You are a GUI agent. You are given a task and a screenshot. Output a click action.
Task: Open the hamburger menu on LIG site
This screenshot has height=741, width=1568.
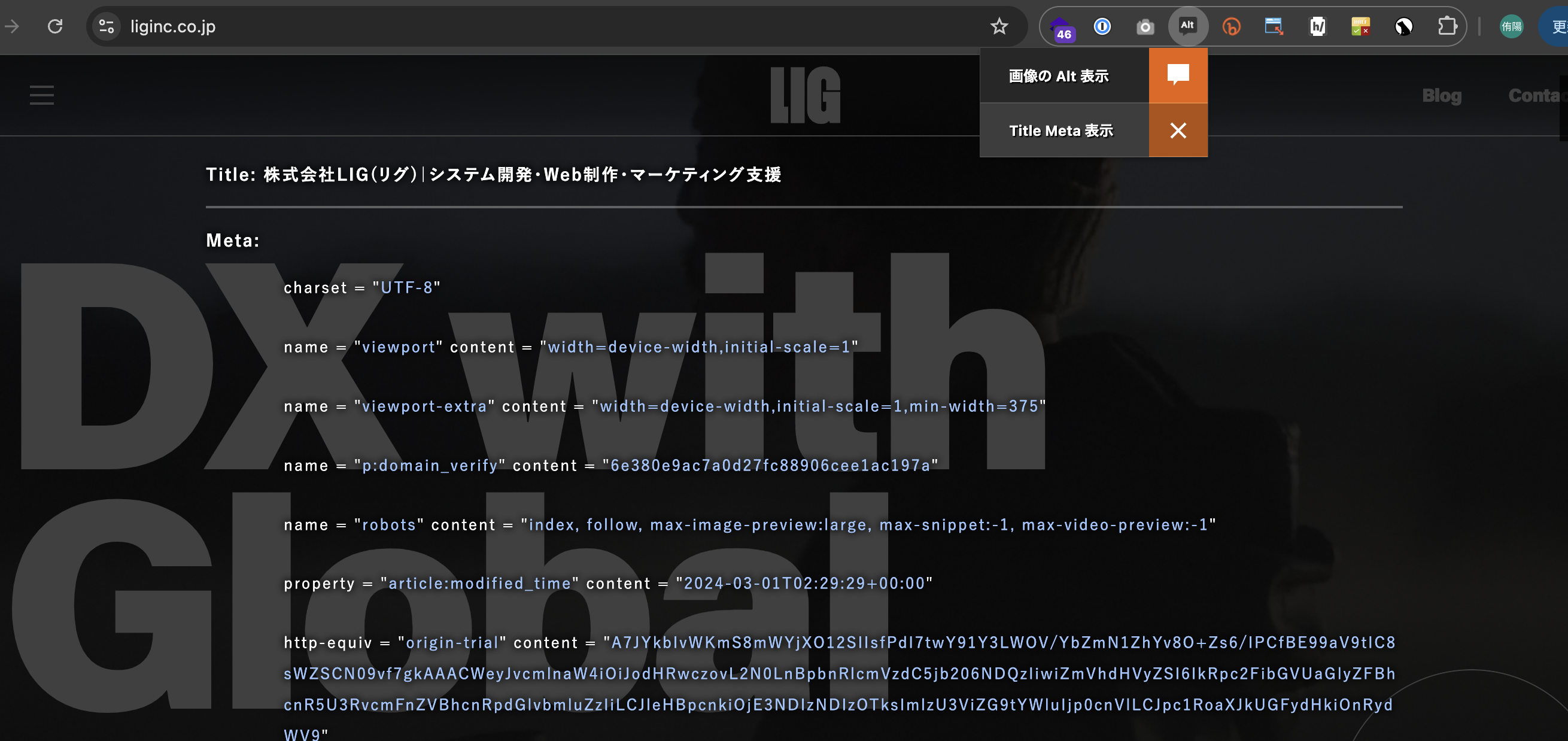pos(42,95)
